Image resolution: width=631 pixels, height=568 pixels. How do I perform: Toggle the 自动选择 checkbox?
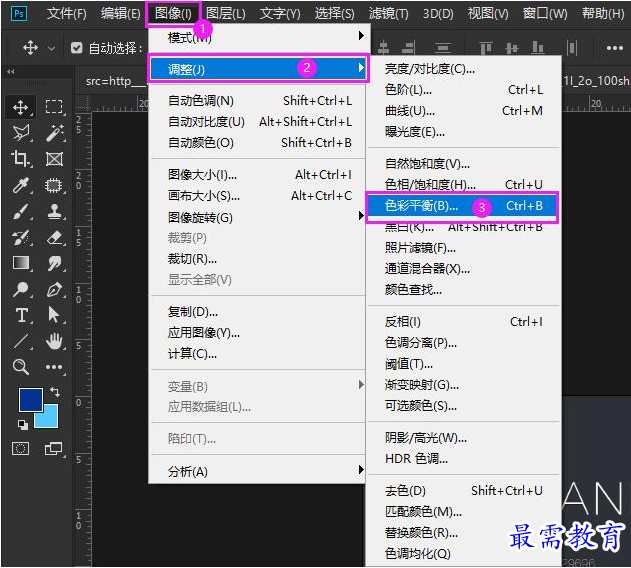[x=76, y=48]
